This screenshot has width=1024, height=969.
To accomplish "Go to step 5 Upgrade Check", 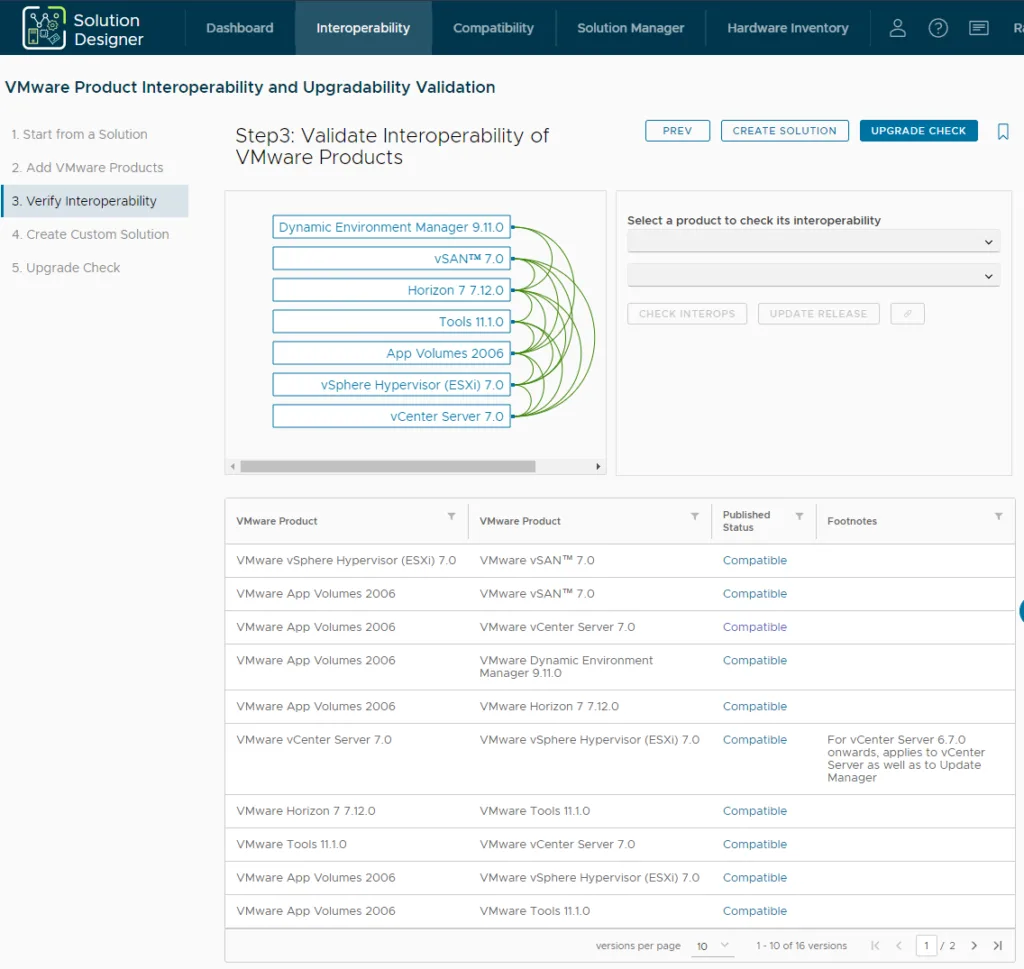I will coord(66,268).
